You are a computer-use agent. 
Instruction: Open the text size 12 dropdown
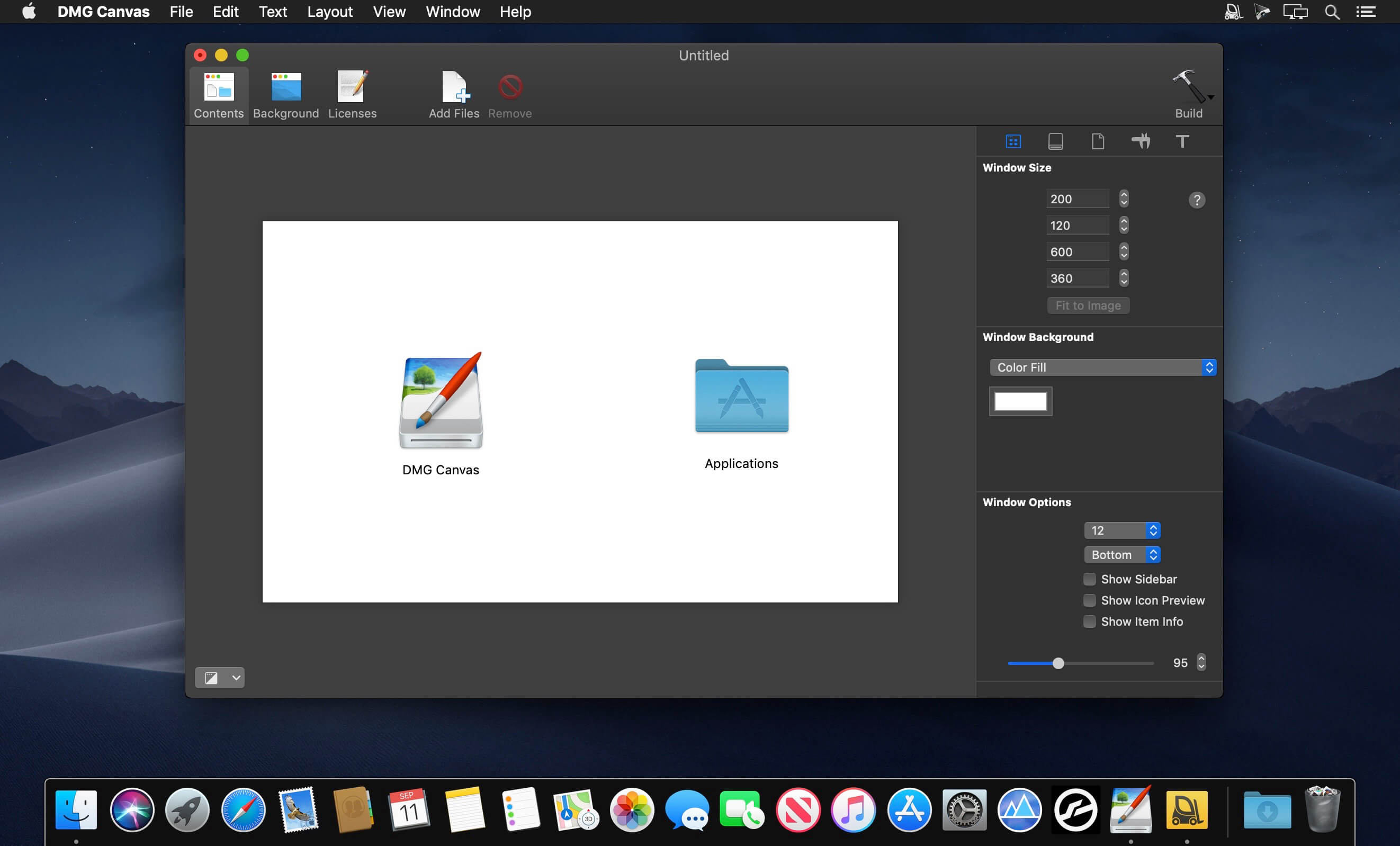(1121, 530)
